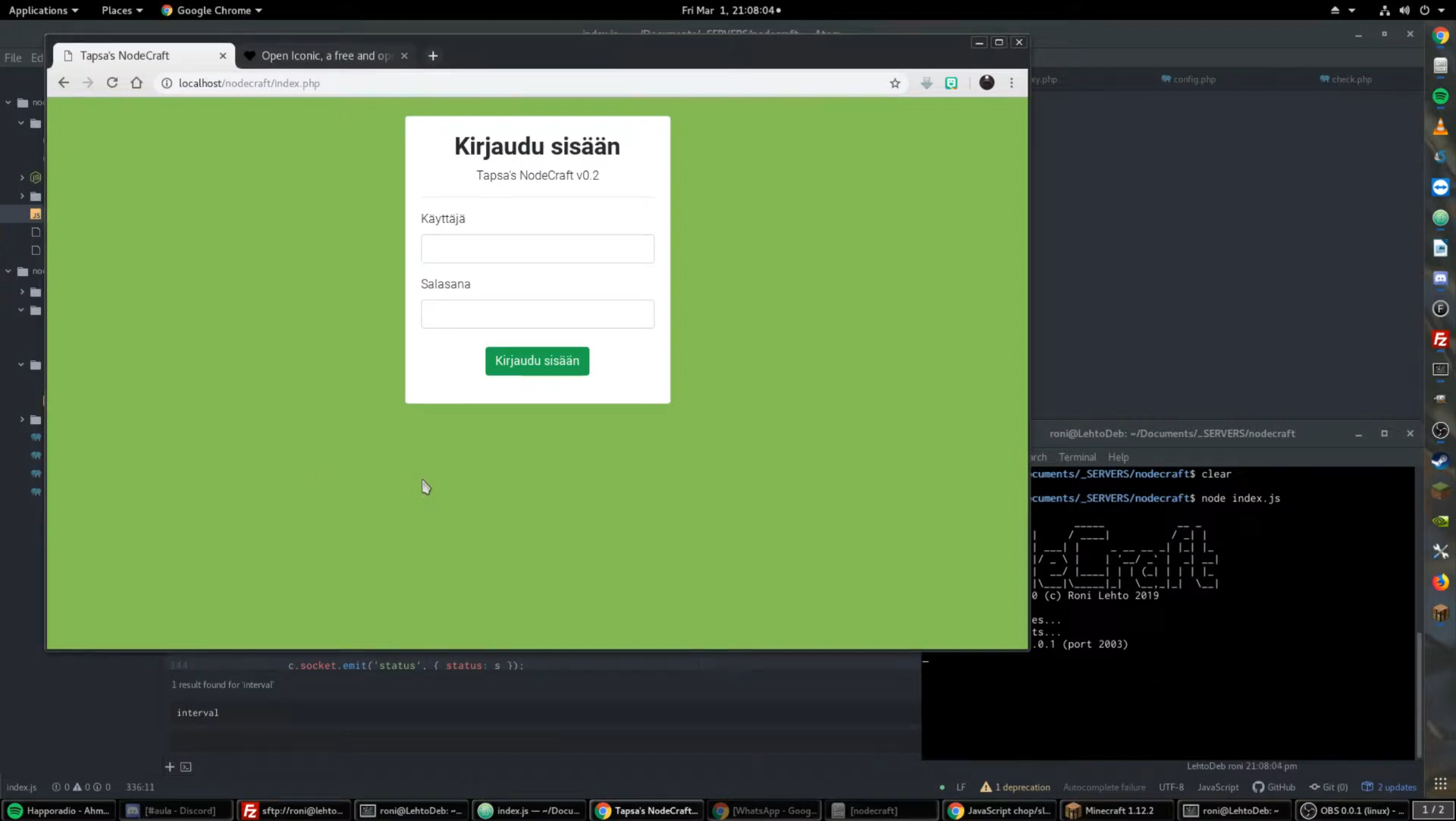Image resolution: width=1456 pixels, height=821 pixels.
Task: Open the Terminal menu in terminal window
Action: coord(1077,457)
